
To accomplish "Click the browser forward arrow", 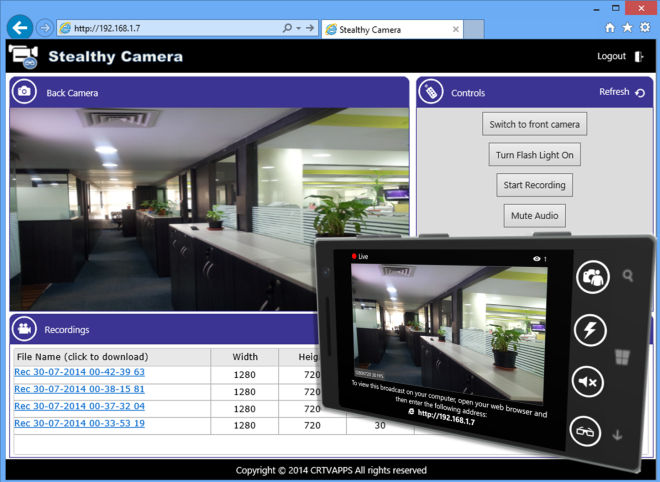I will [45, 28].
